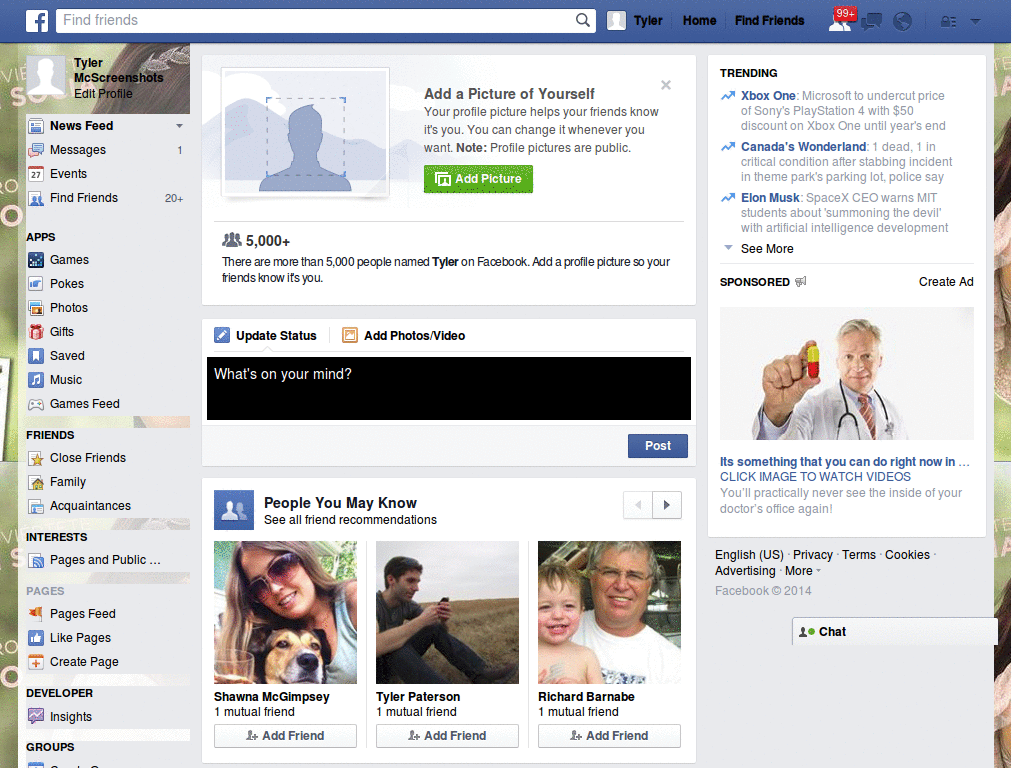1024x768 pixels.
Task: Add Shawna McGimpsey as friend
Action: coord(285,736)
